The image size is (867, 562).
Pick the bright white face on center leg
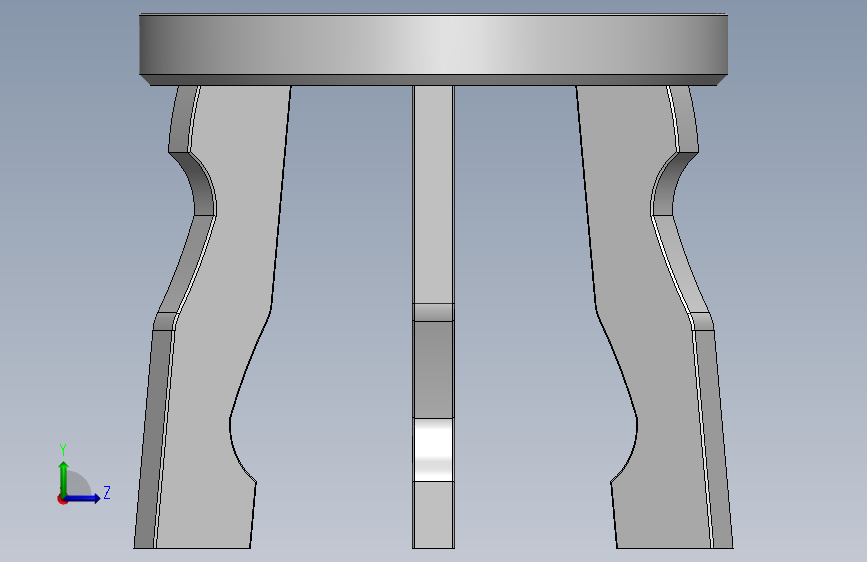[434, 450]
